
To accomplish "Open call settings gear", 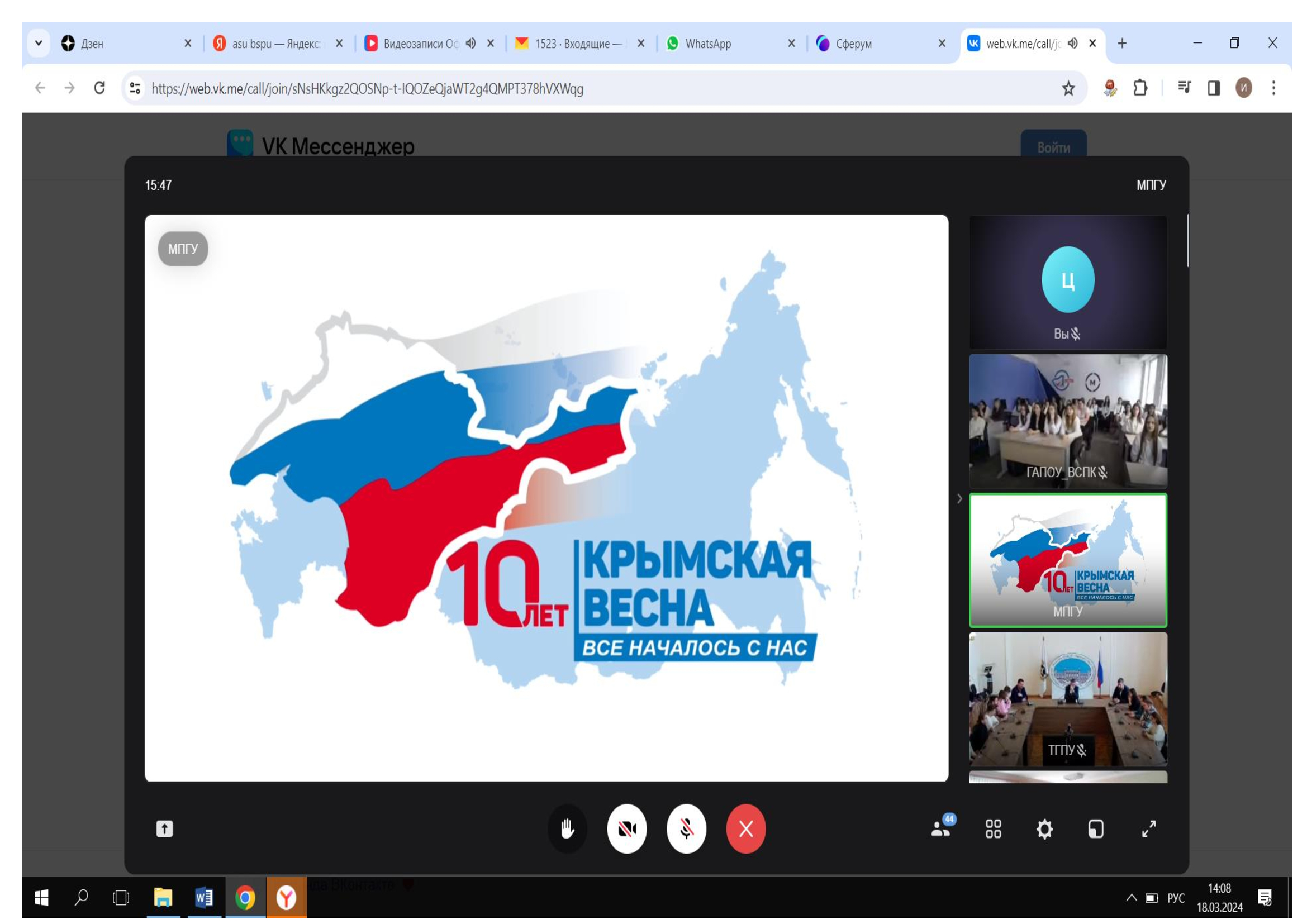I will coord(1044,829).
